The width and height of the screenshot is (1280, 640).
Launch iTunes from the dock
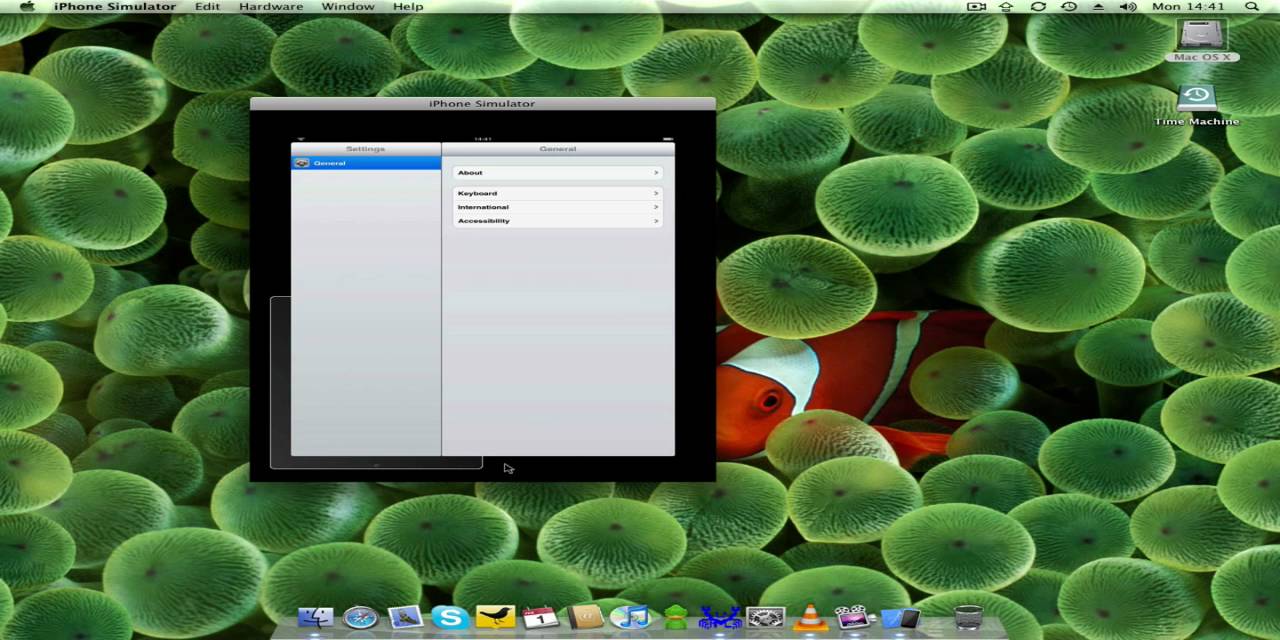tap(629, 617)
